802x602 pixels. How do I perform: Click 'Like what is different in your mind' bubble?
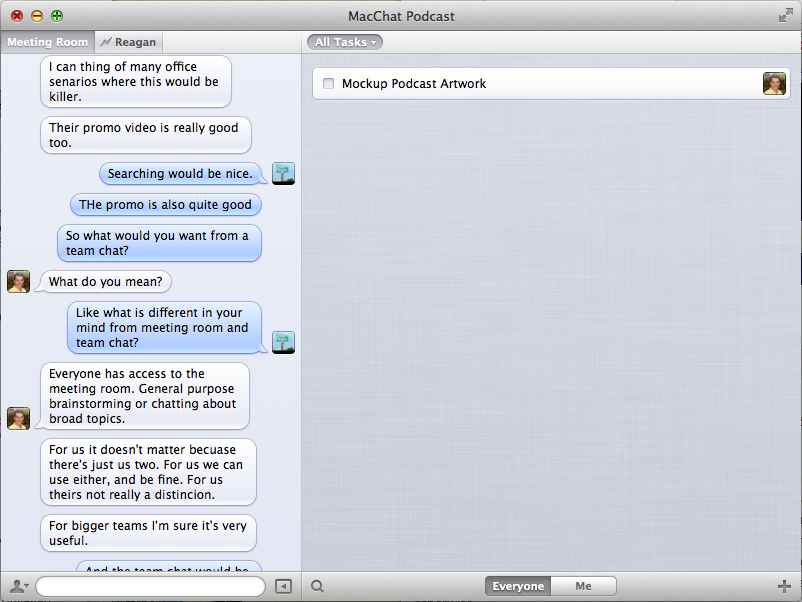click(164, 327)
